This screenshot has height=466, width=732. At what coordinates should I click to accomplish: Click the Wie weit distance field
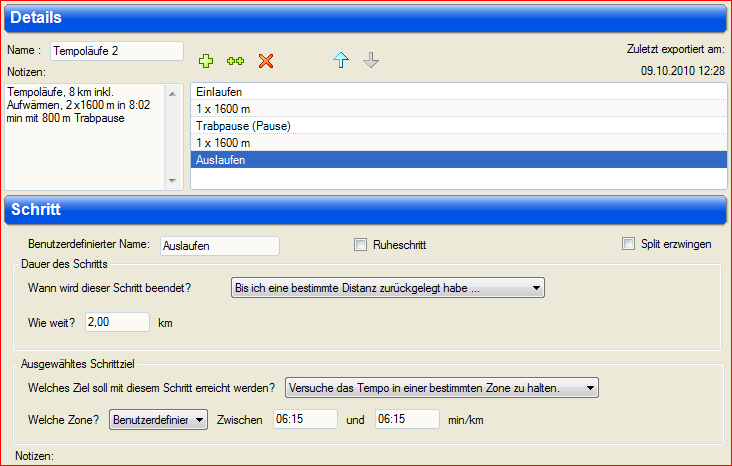point(117,322)
